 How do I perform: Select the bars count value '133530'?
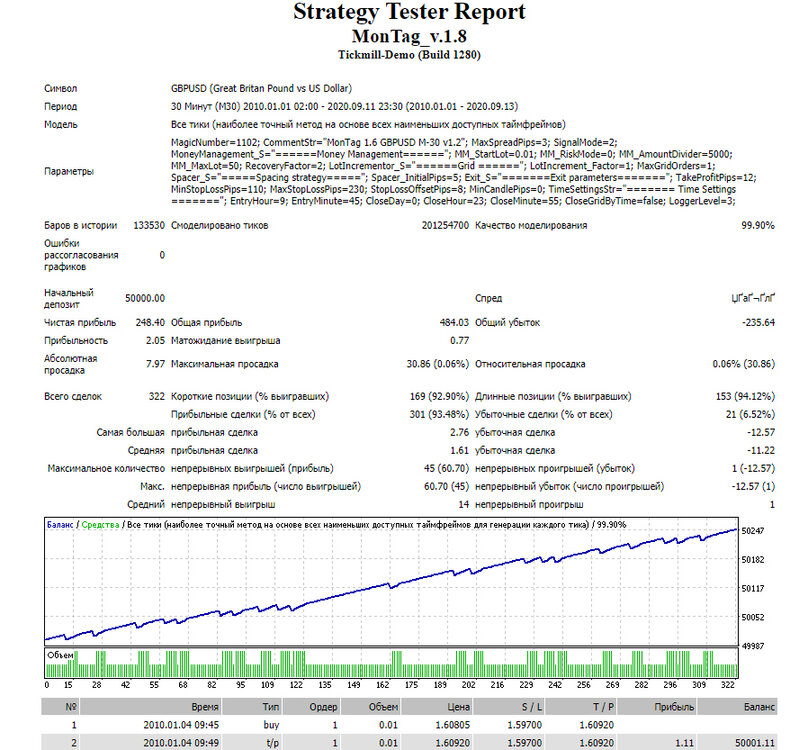(x=149, y=226)
